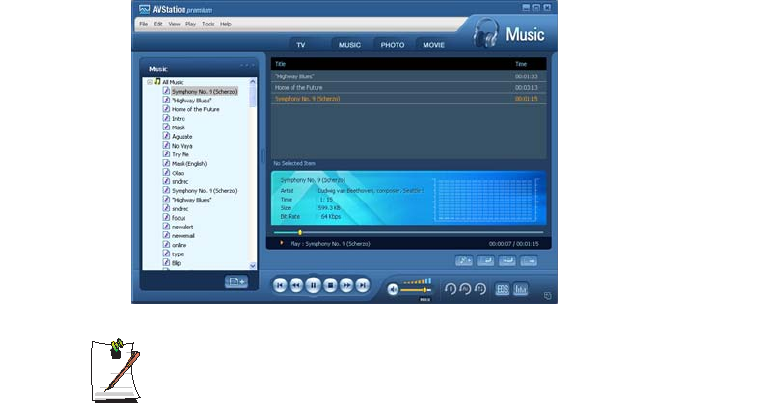Select Try Me in the music tree
Screen dimensions: 782x407
pyautogui.click(x=180, y=155)
